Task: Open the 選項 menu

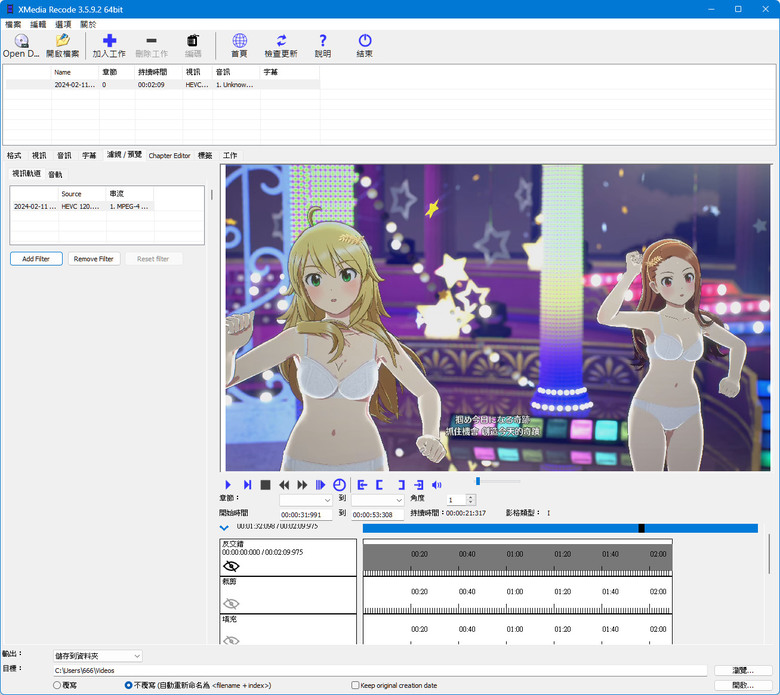Action: click(x=63, y=24)
